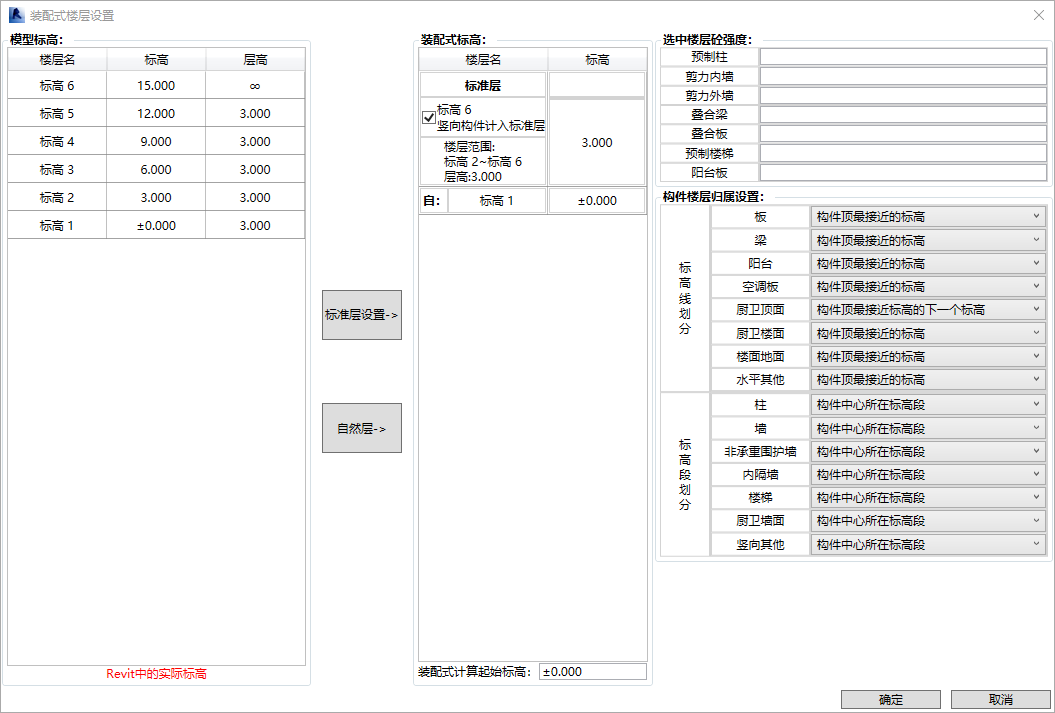Image resolution: width=1055 pixels, height=713 pixels.
Task: Select the 标高 5 row in 模型标高
Action: pos(156,114)
